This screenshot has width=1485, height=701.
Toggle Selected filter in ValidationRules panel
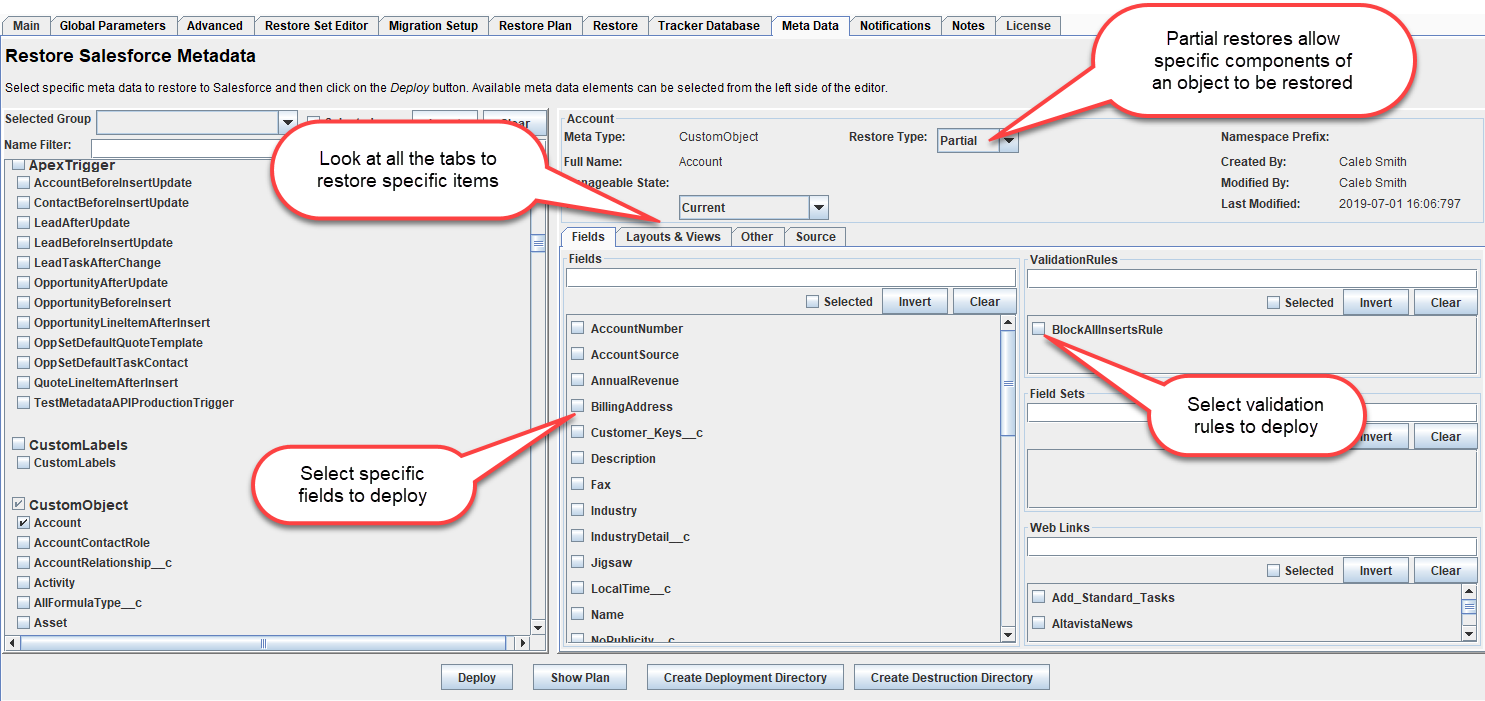[x=1274, y=303]
